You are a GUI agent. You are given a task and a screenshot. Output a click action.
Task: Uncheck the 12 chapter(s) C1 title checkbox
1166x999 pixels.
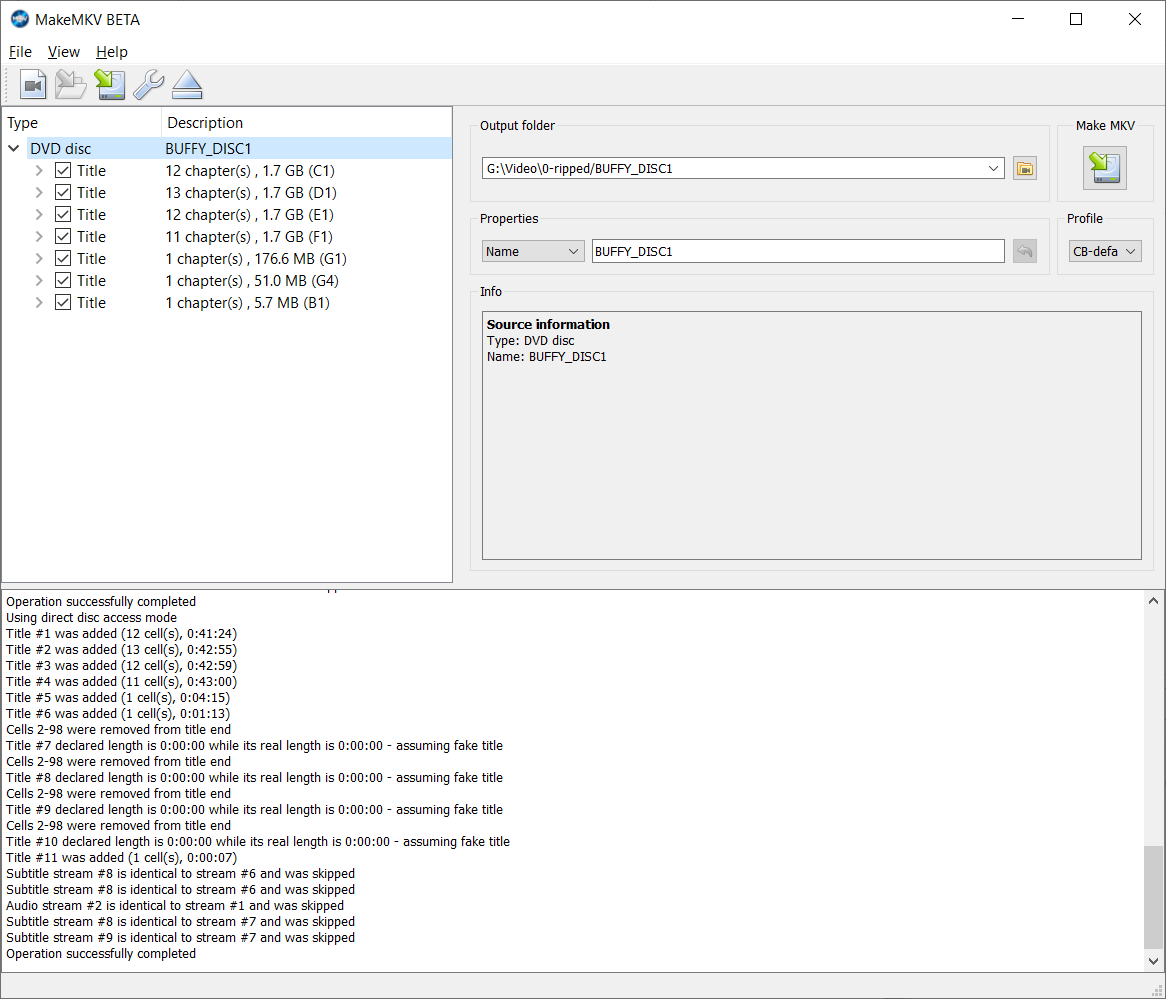point(63,171)
